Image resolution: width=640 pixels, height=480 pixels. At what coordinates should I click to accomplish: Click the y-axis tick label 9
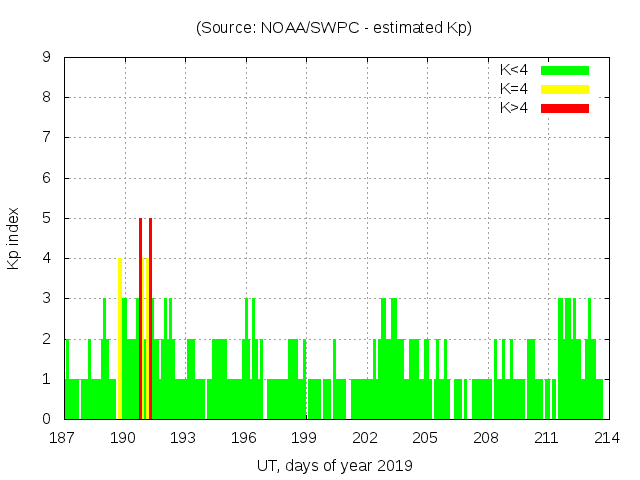click(x=47, y=58)
